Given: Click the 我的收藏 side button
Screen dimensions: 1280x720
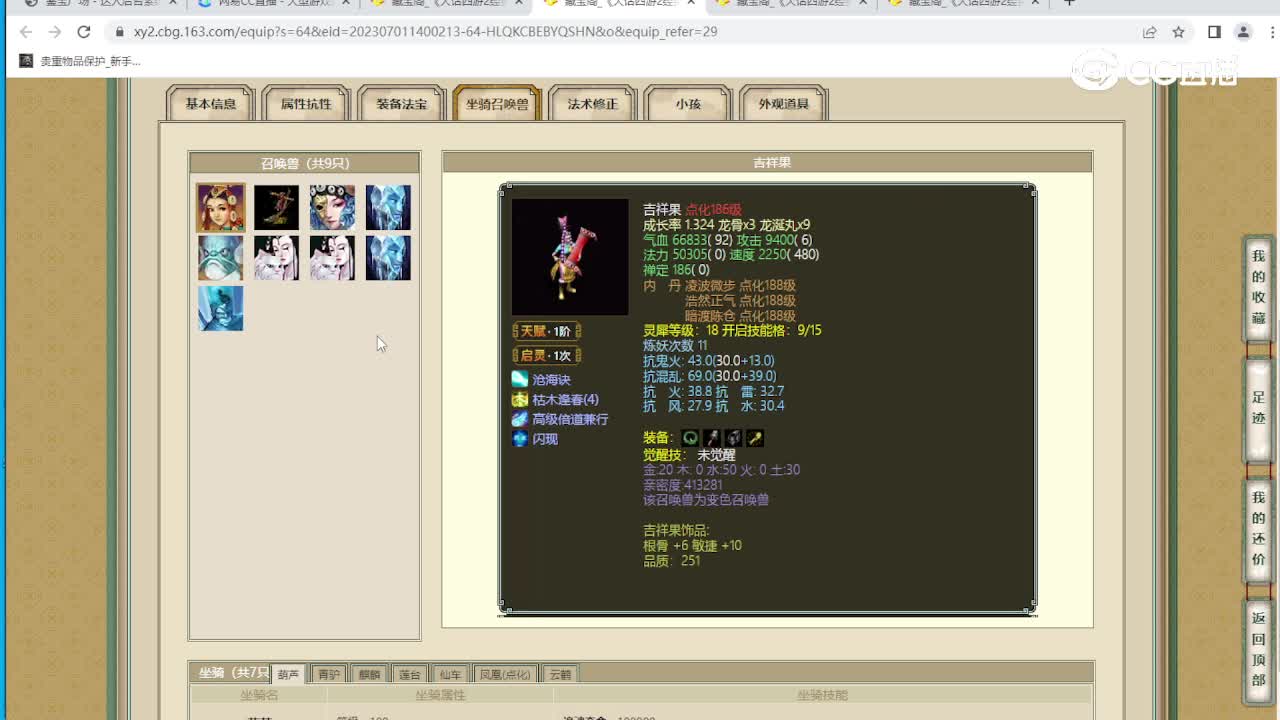Looking at the screenshot, I should [x=1258, y=287].
